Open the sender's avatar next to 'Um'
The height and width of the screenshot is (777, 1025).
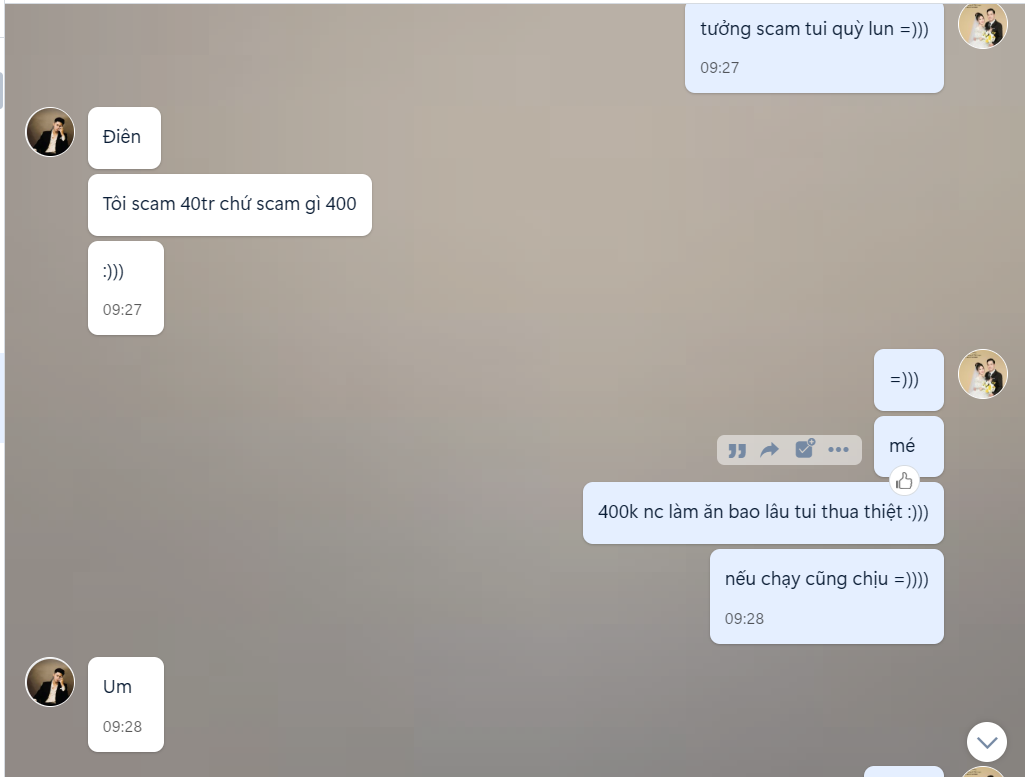50,682
